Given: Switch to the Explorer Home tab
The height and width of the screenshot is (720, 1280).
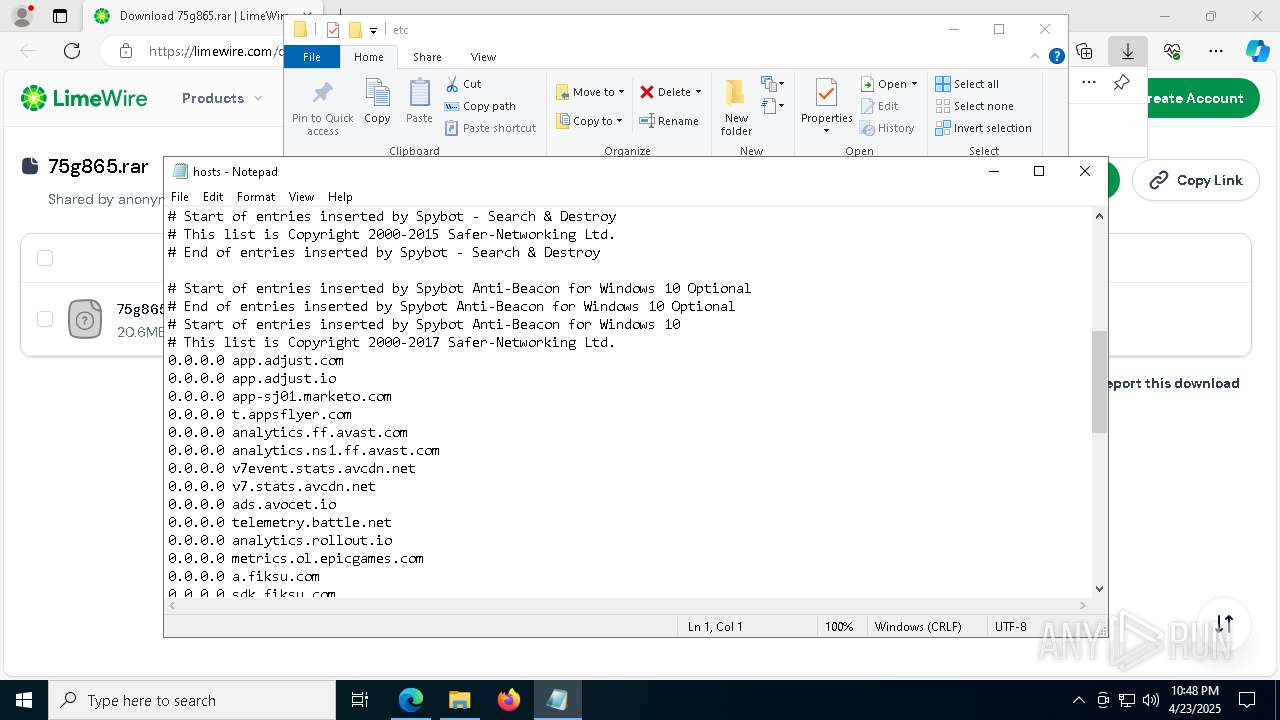Looking at the screenshot, I should click(x=369, y=57).
